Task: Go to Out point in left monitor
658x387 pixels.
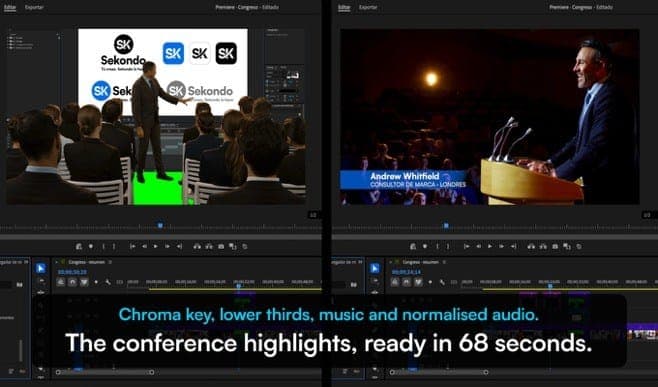Action: pos(179,246)
